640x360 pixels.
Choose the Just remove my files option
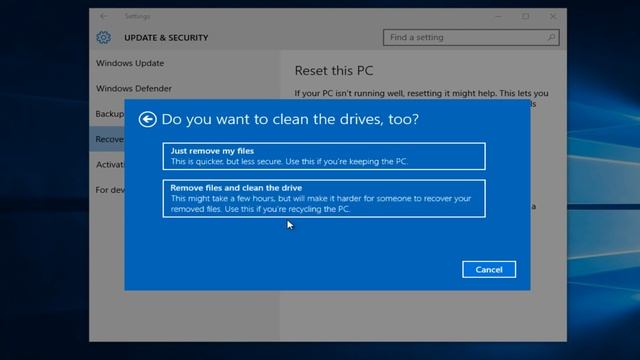324,156
